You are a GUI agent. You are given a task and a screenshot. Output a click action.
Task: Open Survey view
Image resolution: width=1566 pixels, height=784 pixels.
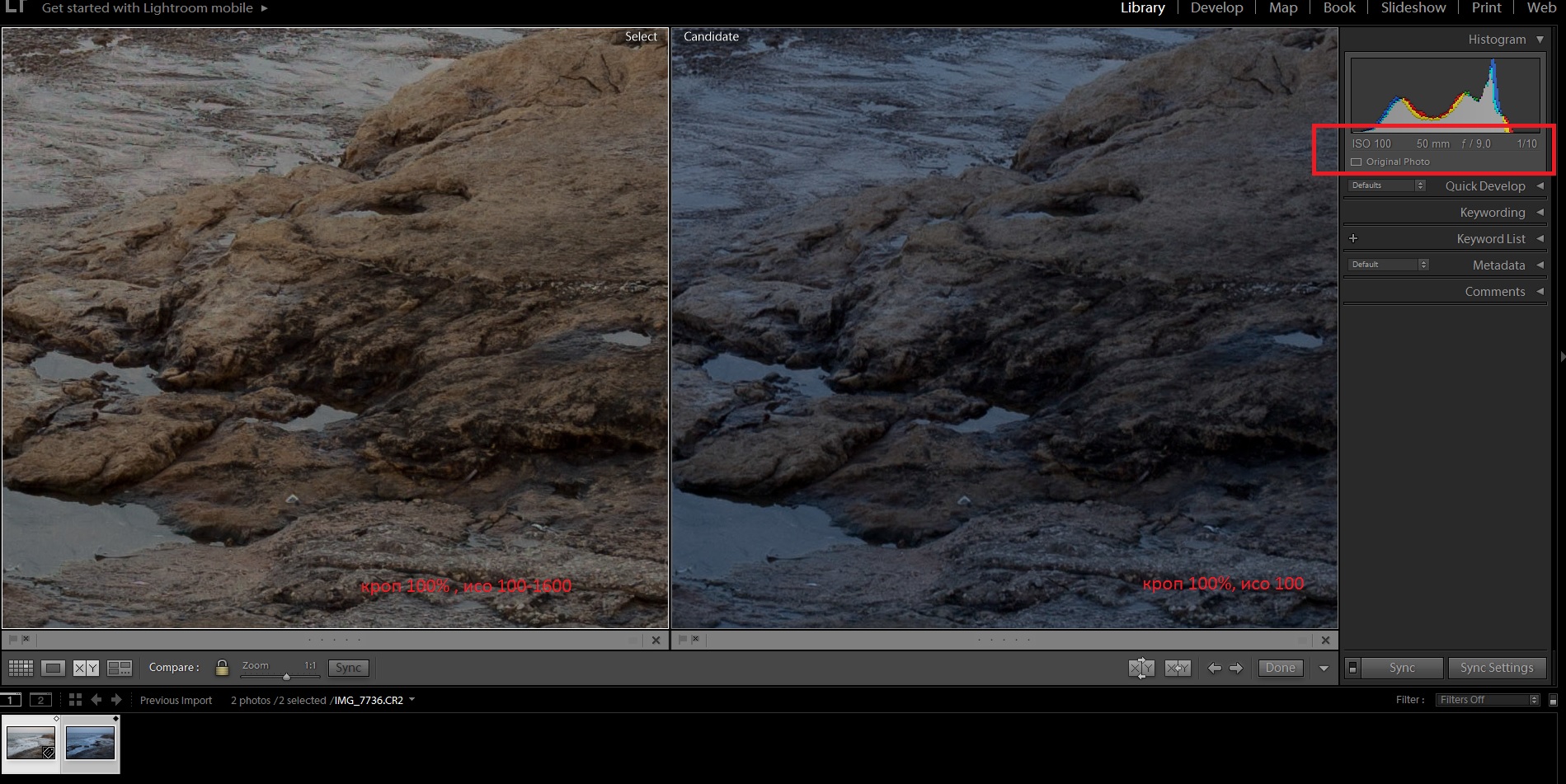pos(120,668)
